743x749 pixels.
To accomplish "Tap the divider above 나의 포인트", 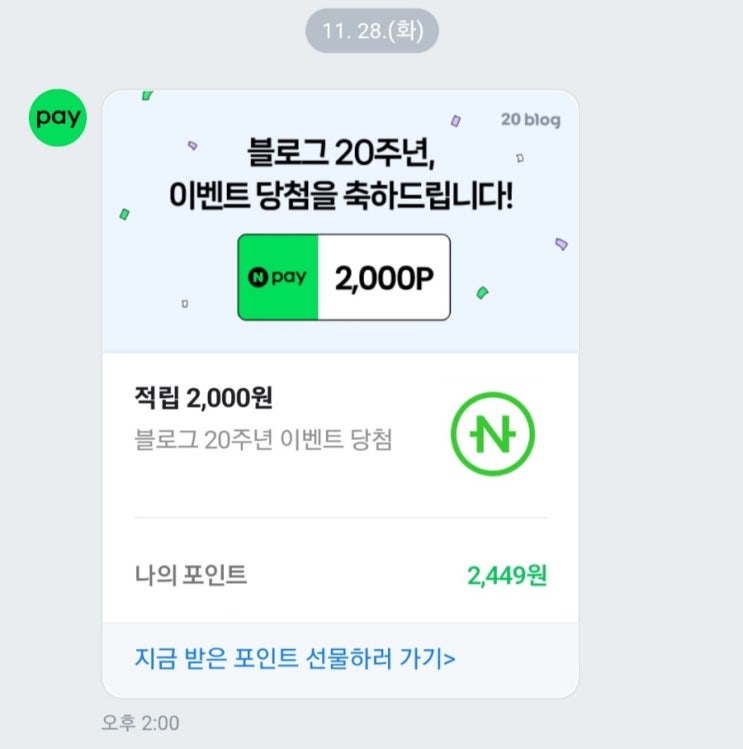I will tap(340, 517).
